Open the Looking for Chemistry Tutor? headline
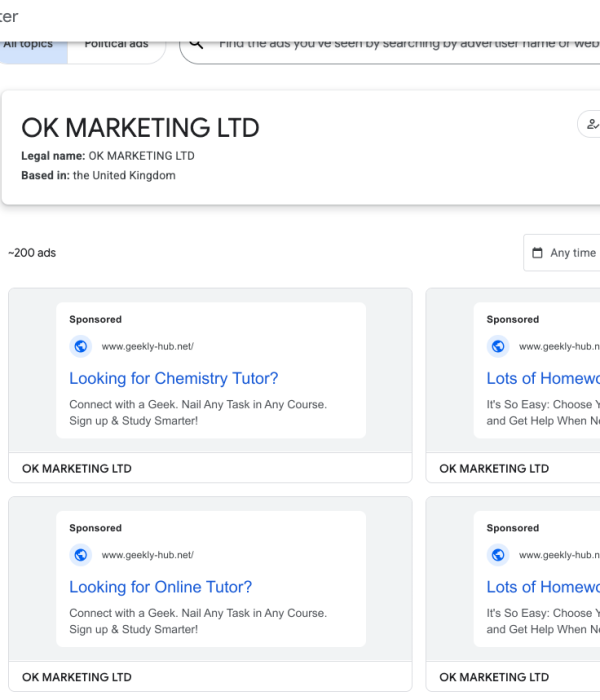Image resolution: width=600 pixels, height=700 pixels. (x=174, y=379)
